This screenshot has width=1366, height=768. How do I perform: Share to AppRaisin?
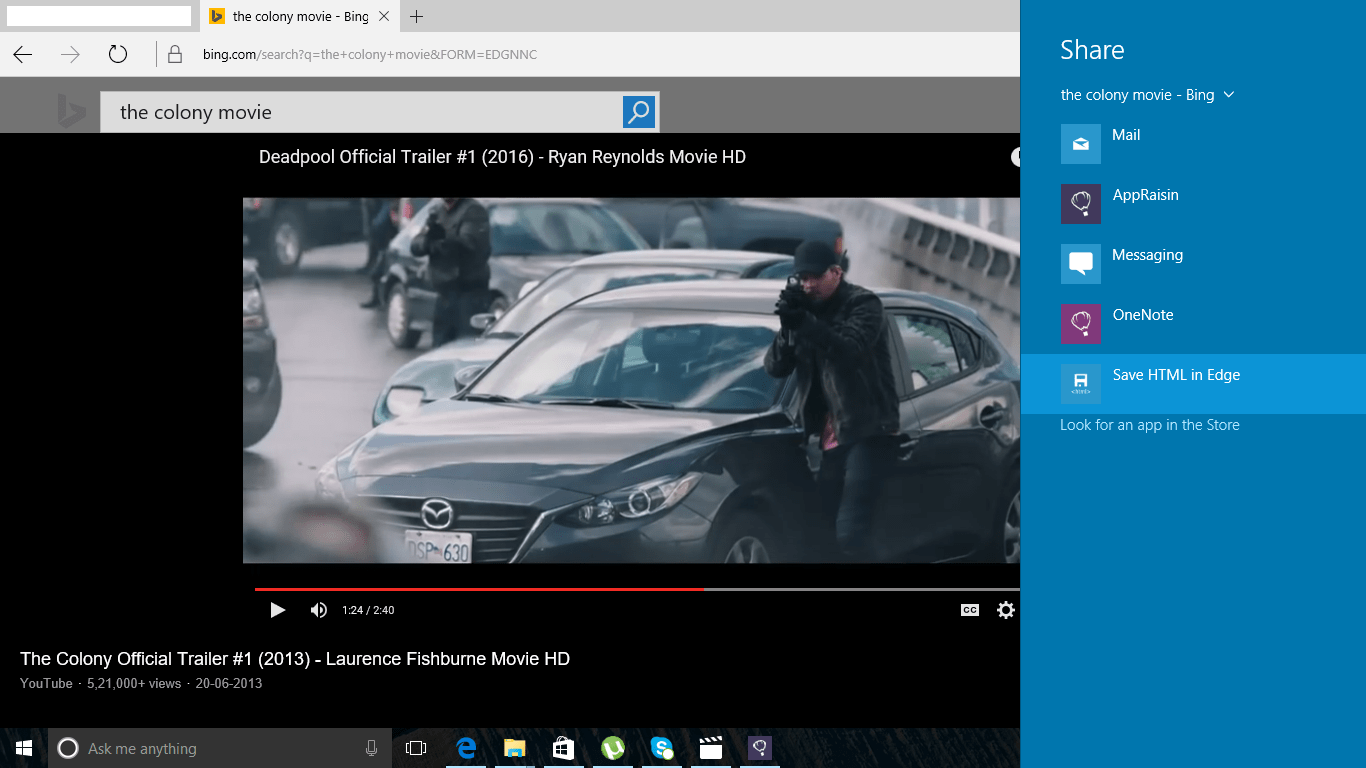click(1193, 204)
